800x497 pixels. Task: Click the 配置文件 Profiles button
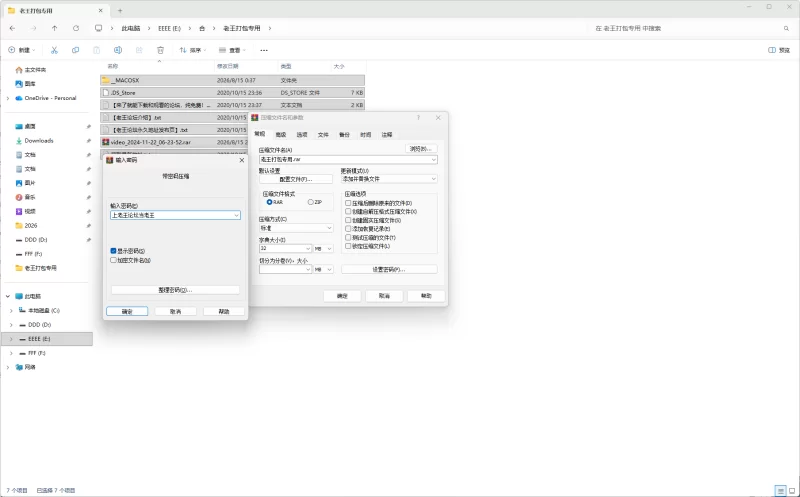pyautogui.click(x=296, y=180)
